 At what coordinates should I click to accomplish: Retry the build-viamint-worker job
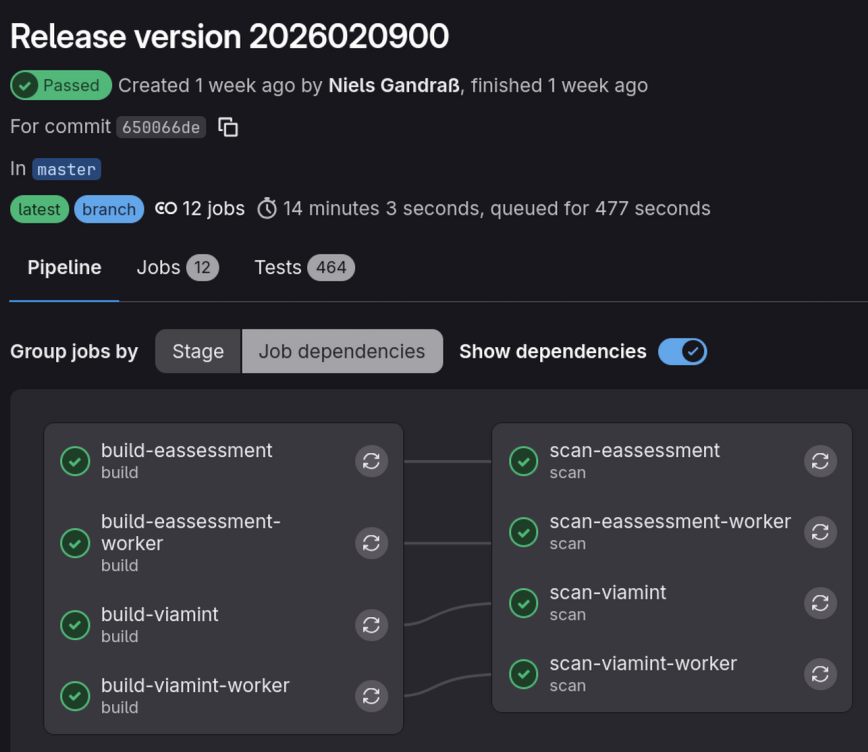click(x=371, y=696)
